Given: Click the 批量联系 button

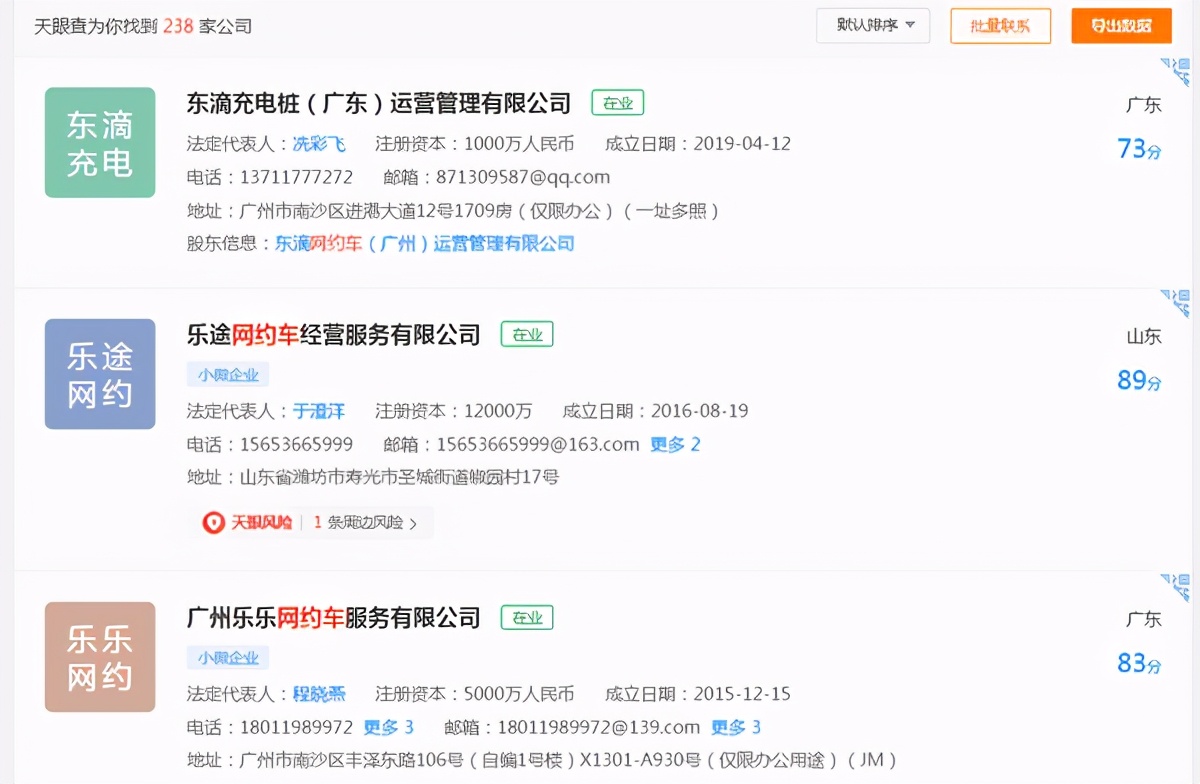Looking at the screenshot, I should pyautogui.click(x=1000, y=26).
